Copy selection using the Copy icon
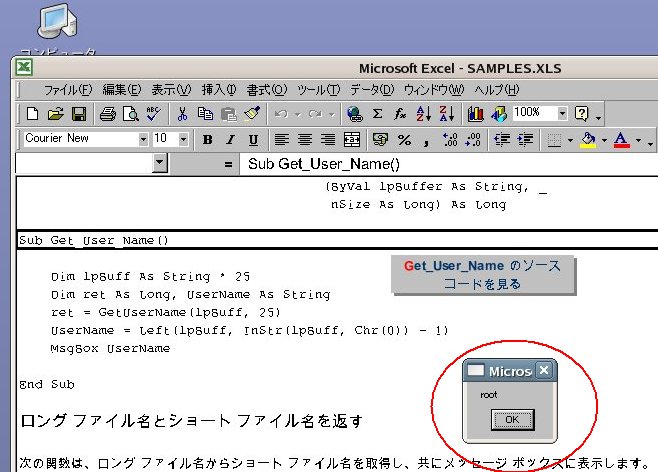 tap(205, 114)
